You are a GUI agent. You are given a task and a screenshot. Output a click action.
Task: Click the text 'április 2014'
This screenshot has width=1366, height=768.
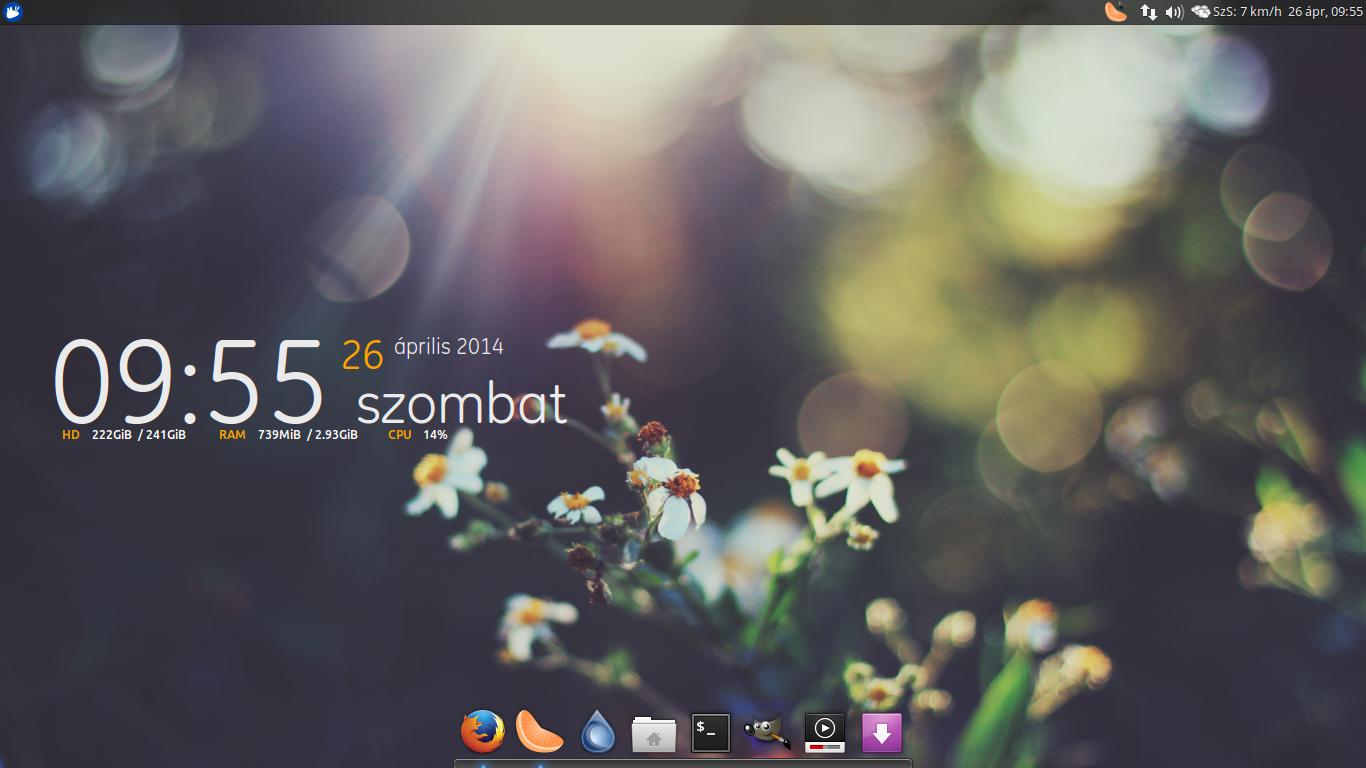(x=449, y=347)
